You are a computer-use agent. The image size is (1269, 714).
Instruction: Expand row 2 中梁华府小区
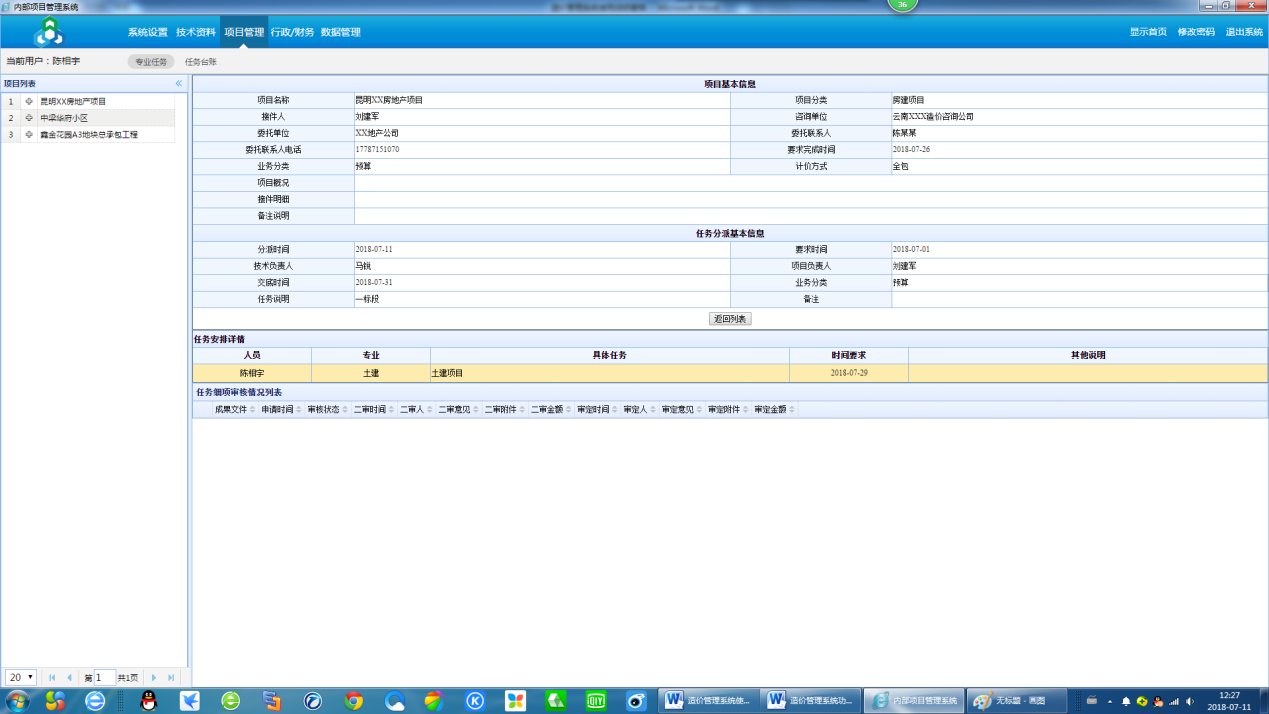pyautogui.click(x=29, y=118)
